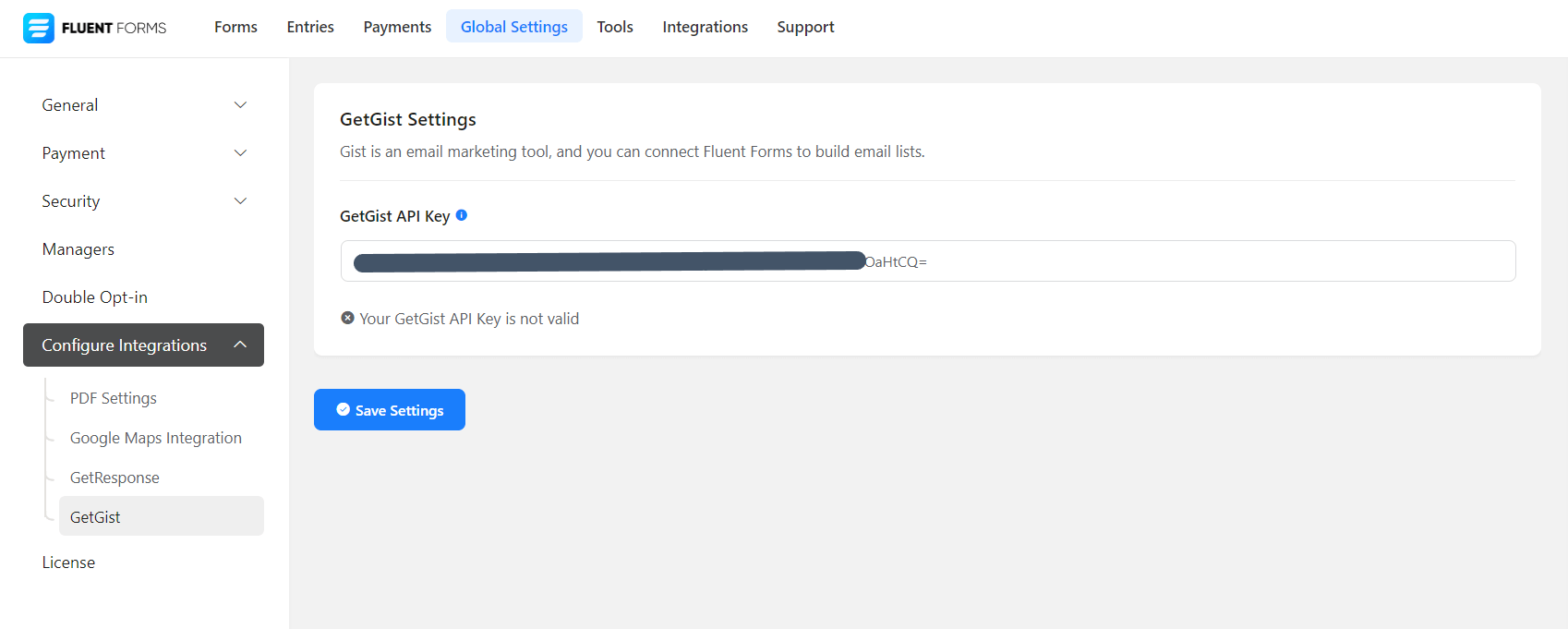Open the Support page
Image resolution: width=1568 pixels, height=629 pixels.
pyautogui.click(x=805, y=27)
